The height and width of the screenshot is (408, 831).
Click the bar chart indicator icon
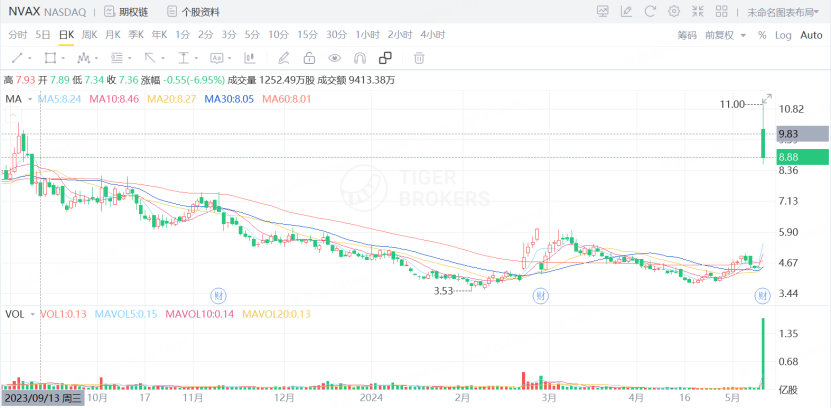click(x=250, y=57)
